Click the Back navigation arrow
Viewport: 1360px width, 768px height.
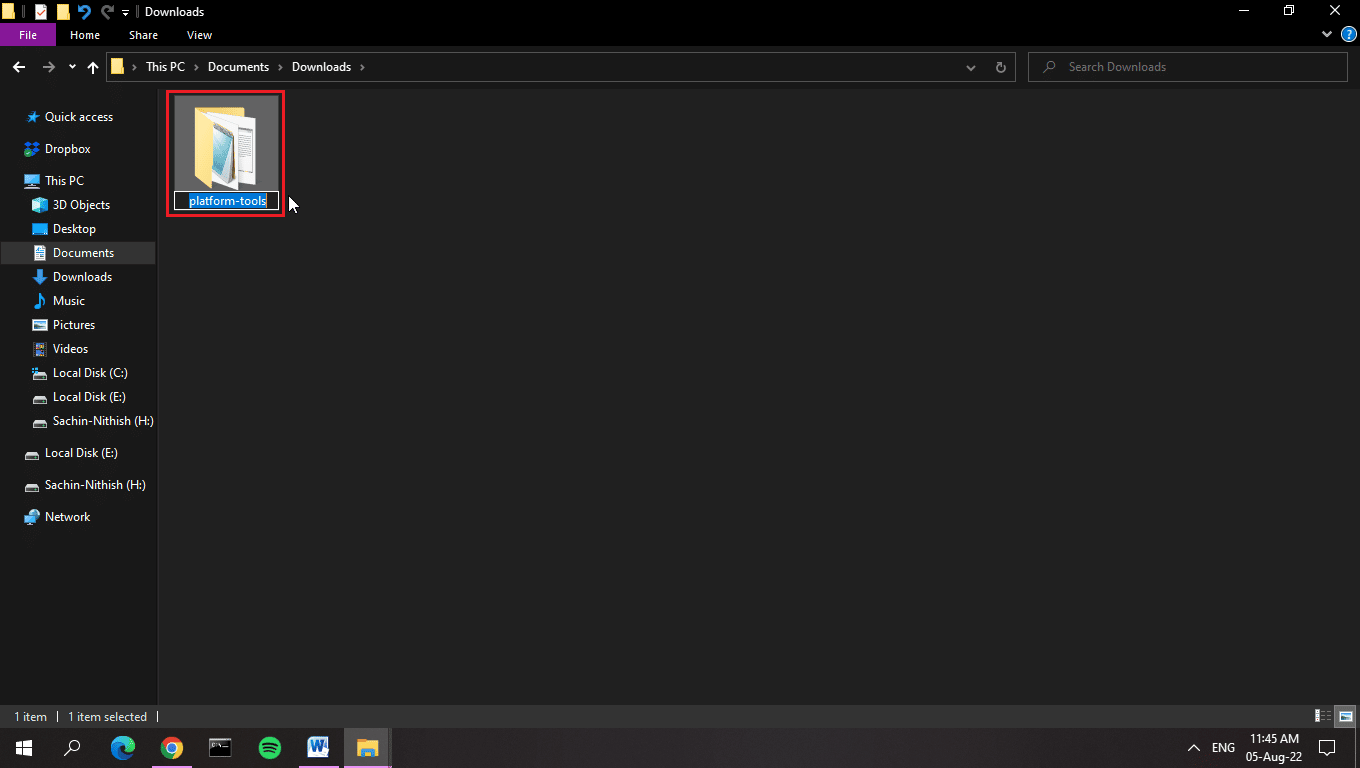[18, 67]
